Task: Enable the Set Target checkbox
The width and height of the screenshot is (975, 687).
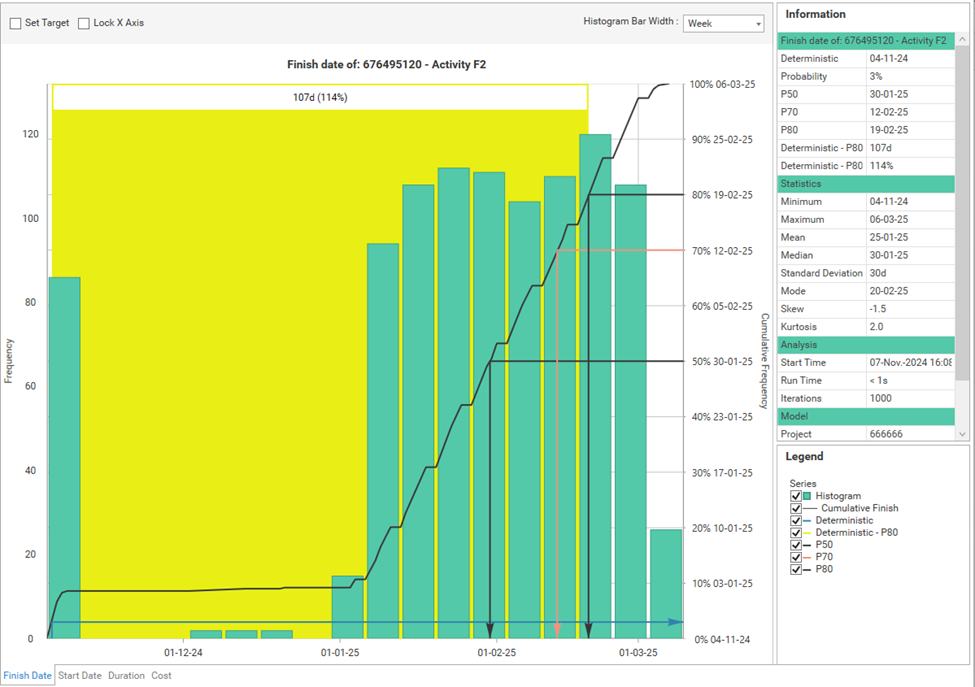Action: click(16, 23)
